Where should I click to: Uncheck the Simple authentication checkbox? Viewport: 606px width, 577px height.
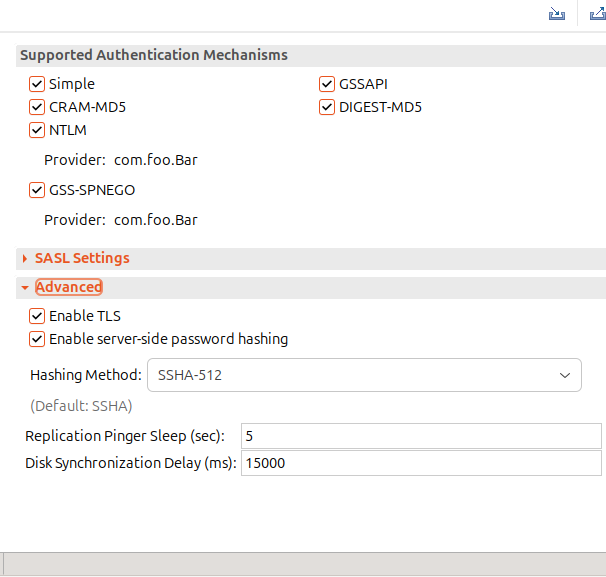coord(37,85)
